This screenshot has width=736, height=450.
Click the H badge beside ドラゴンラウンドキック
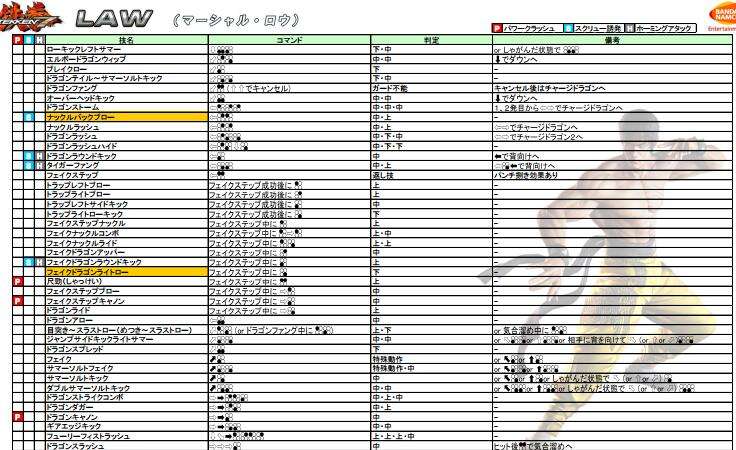click(40, 156)
